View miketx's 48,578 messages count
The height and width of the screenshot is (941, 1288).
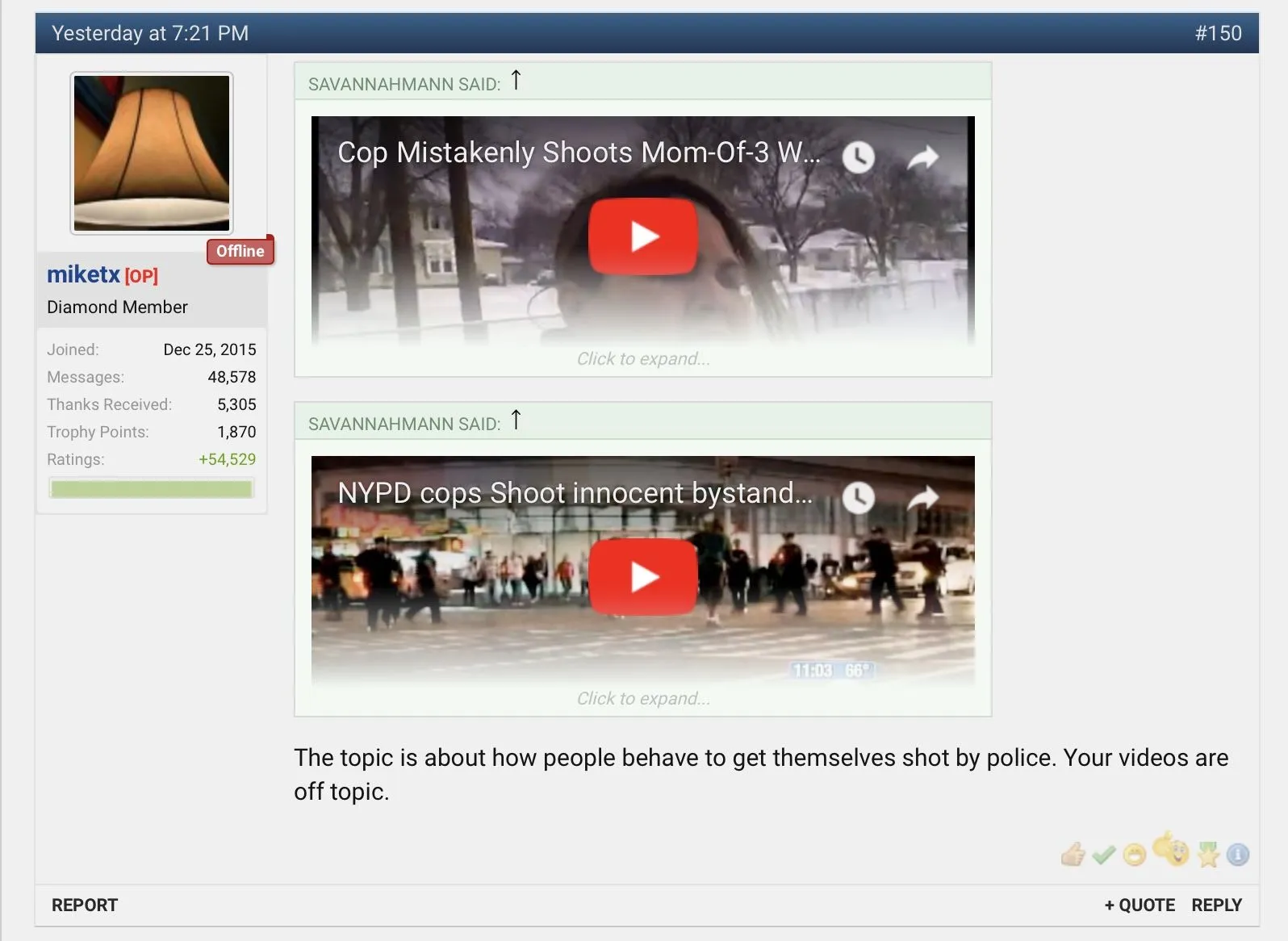tap(232, 377)
